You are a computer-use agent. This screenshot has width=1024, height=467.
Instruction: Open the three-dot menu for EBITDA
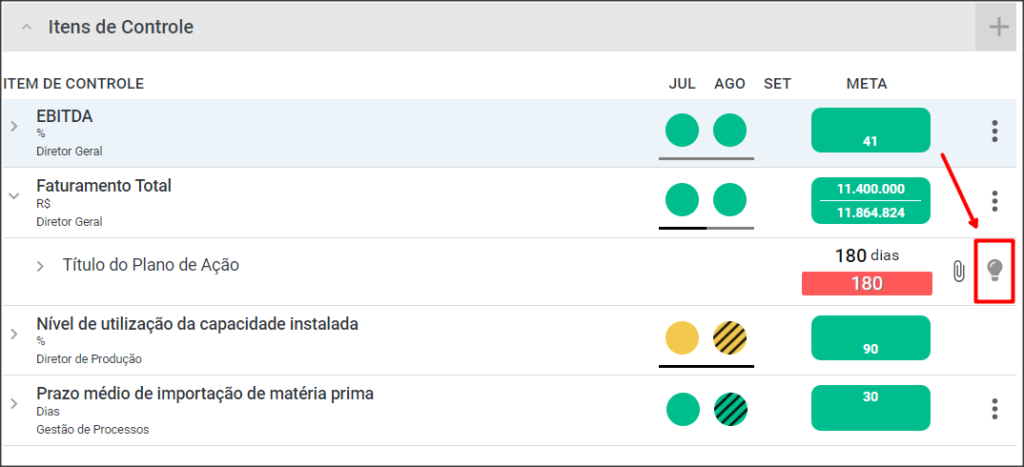pyautogui.click(x=994, y=131)
